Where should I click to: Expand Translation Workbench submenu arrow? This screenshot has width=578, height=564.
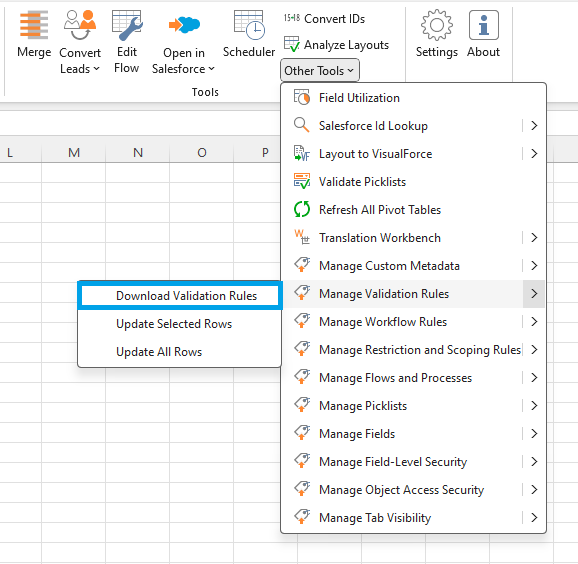(534, 237)
